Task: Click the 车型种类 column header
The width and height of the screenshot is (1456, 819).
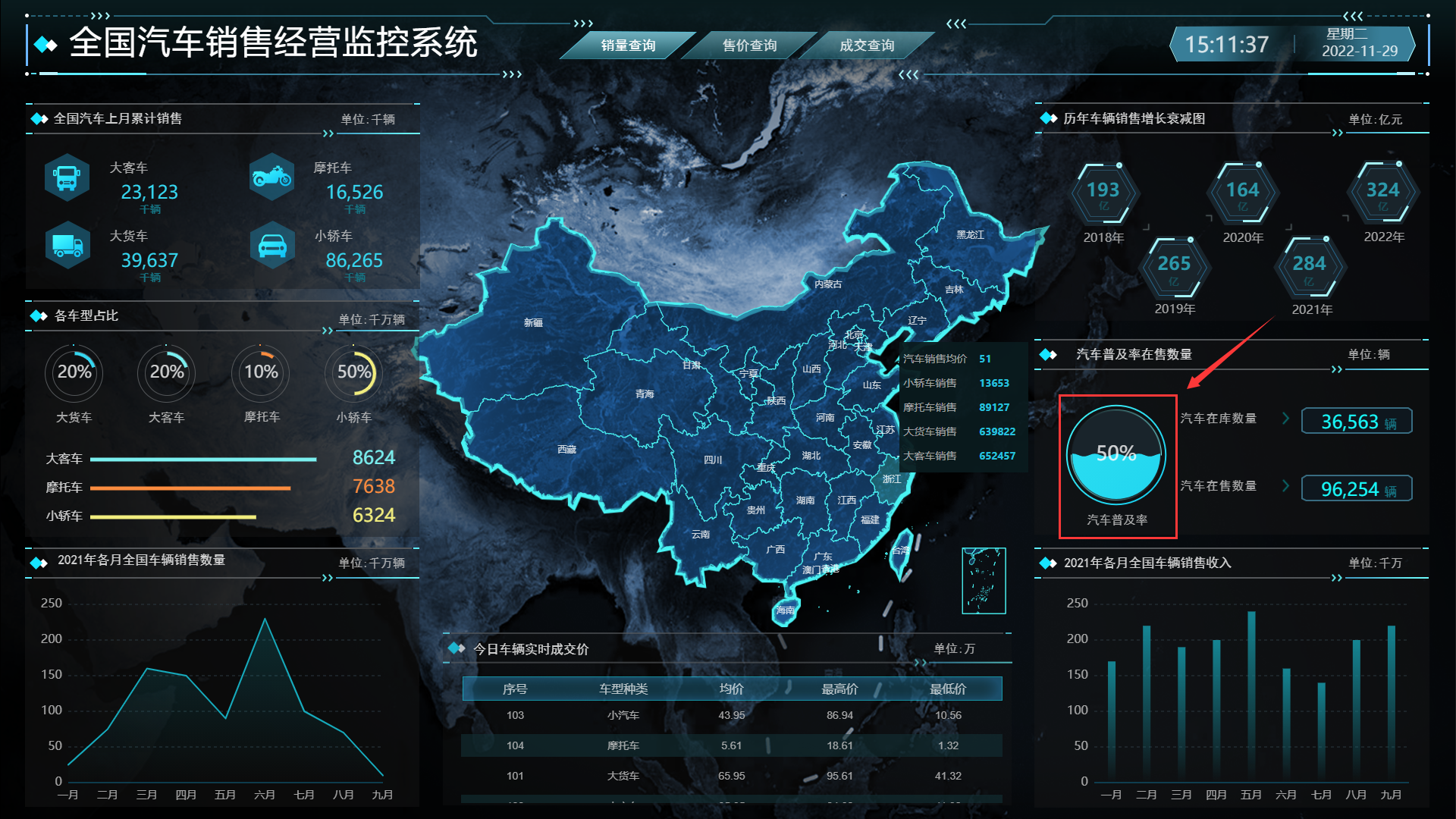Action: (x=623, y=689)
